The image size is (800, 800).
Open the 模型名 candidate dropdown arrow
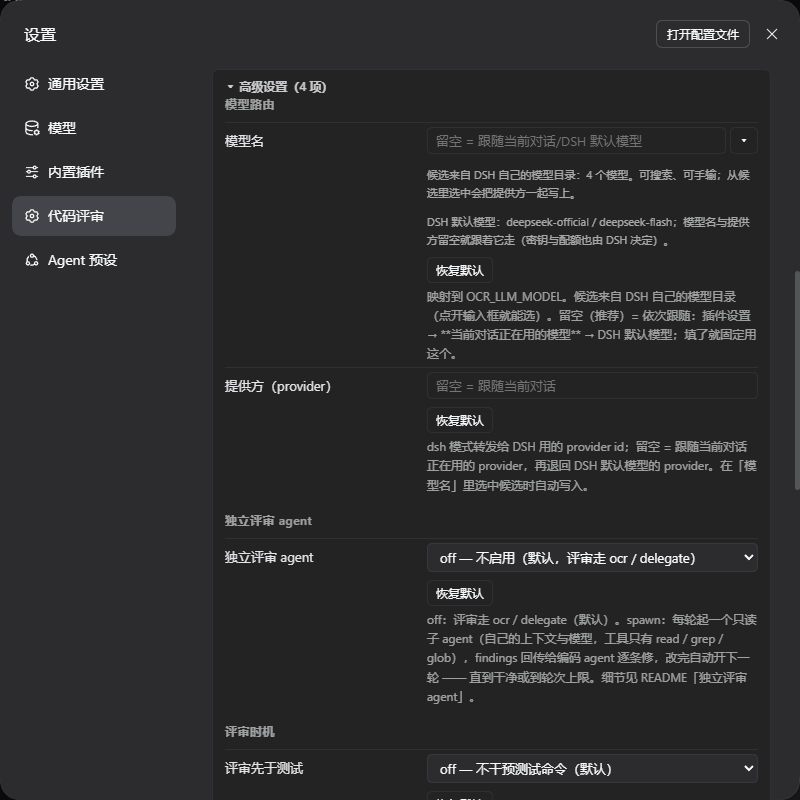coord(743,141)
